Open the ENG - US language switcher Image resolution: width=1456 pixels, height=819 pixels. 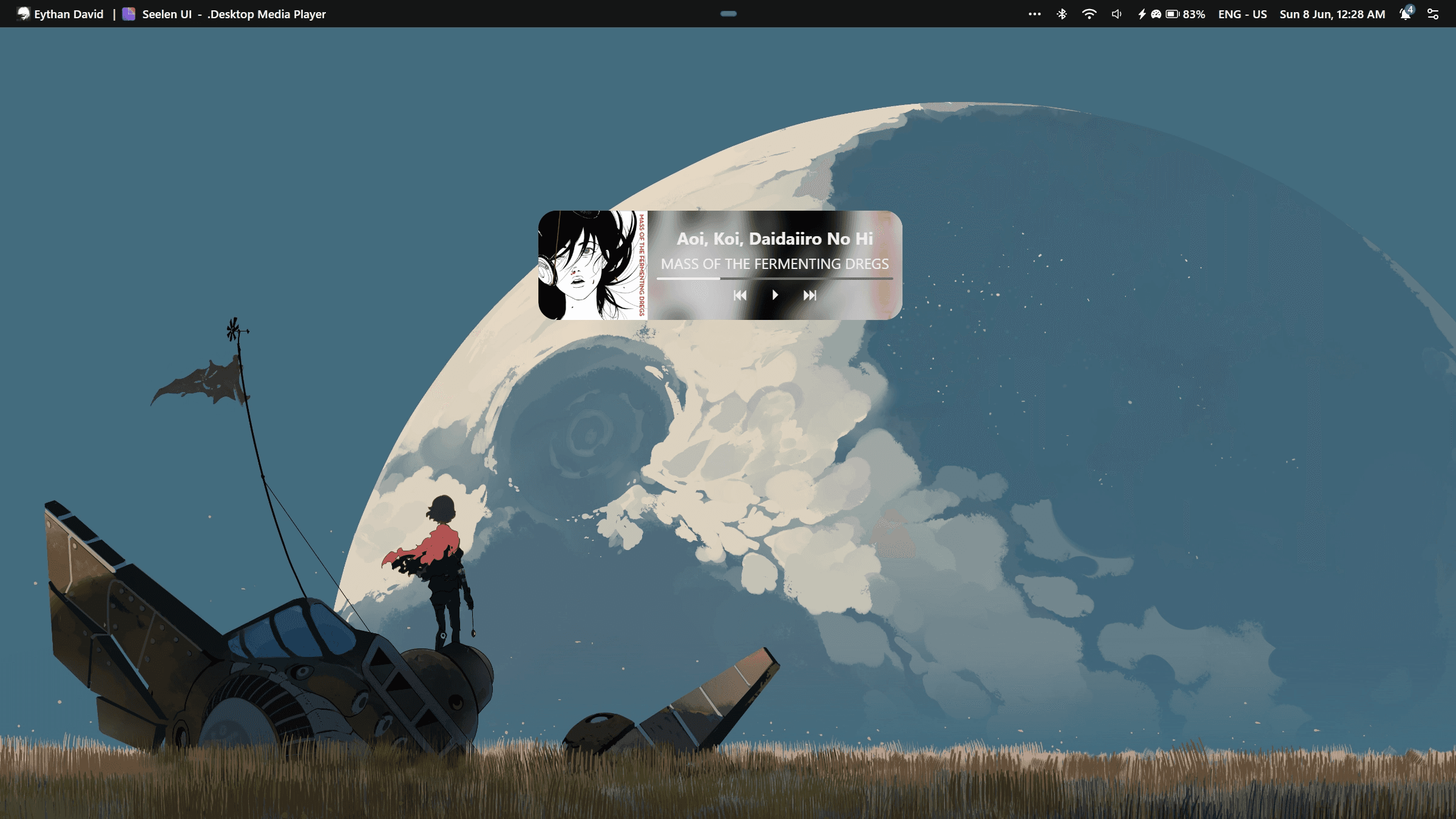pos(1242,14)
